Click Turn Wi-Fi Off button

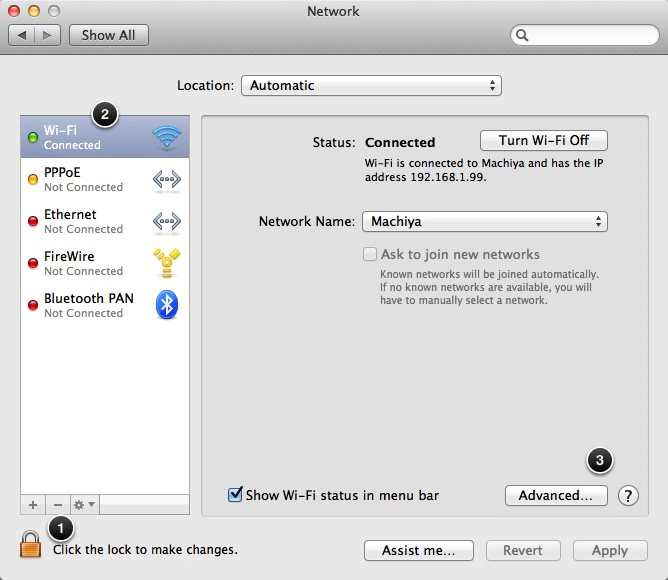point(544,140)
